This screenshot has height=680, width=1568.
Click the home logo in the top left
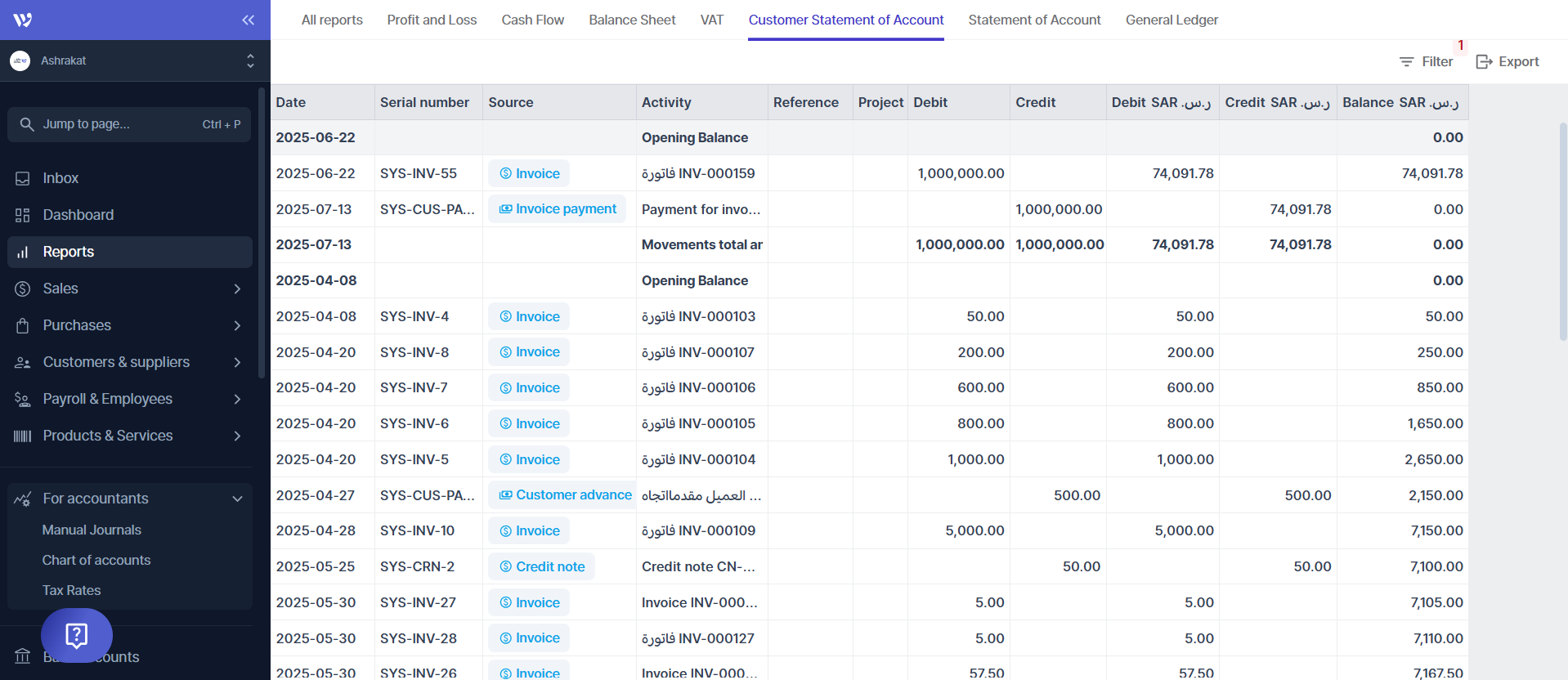coord(23,20)
